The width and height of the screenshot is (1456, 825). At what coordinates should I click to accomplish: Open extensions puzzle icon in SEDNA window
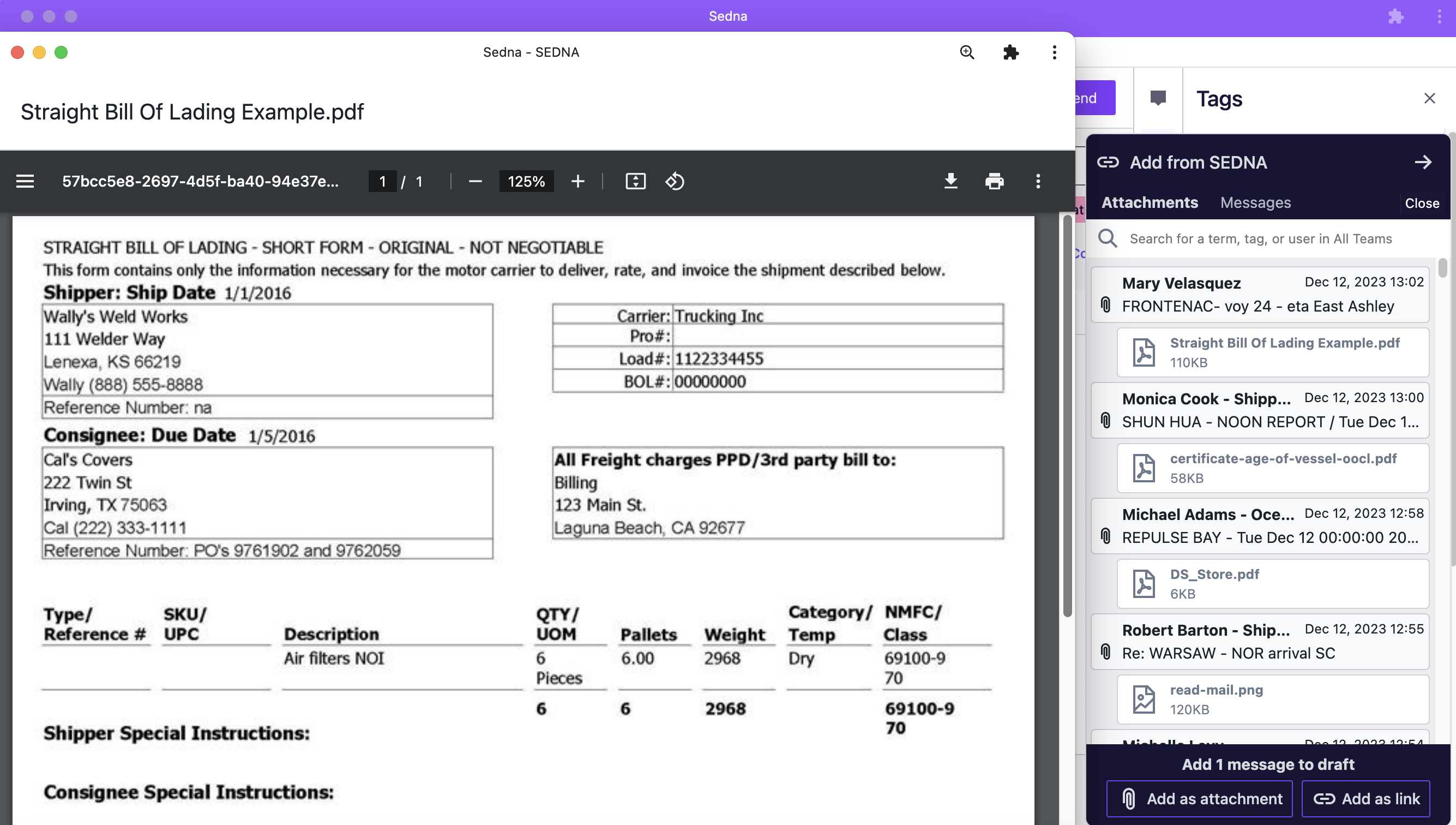point(1011,52)
